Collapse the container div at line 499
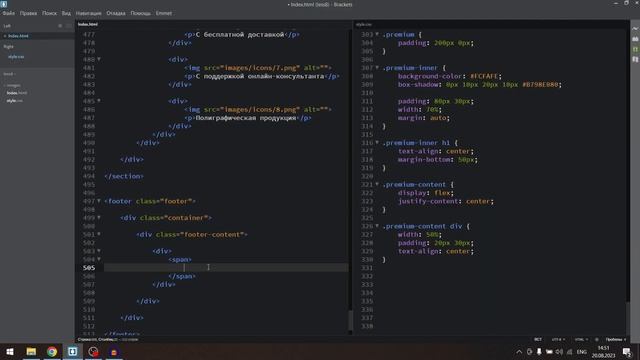This screenshot has width=640, height=360. (x=99, y=218)
